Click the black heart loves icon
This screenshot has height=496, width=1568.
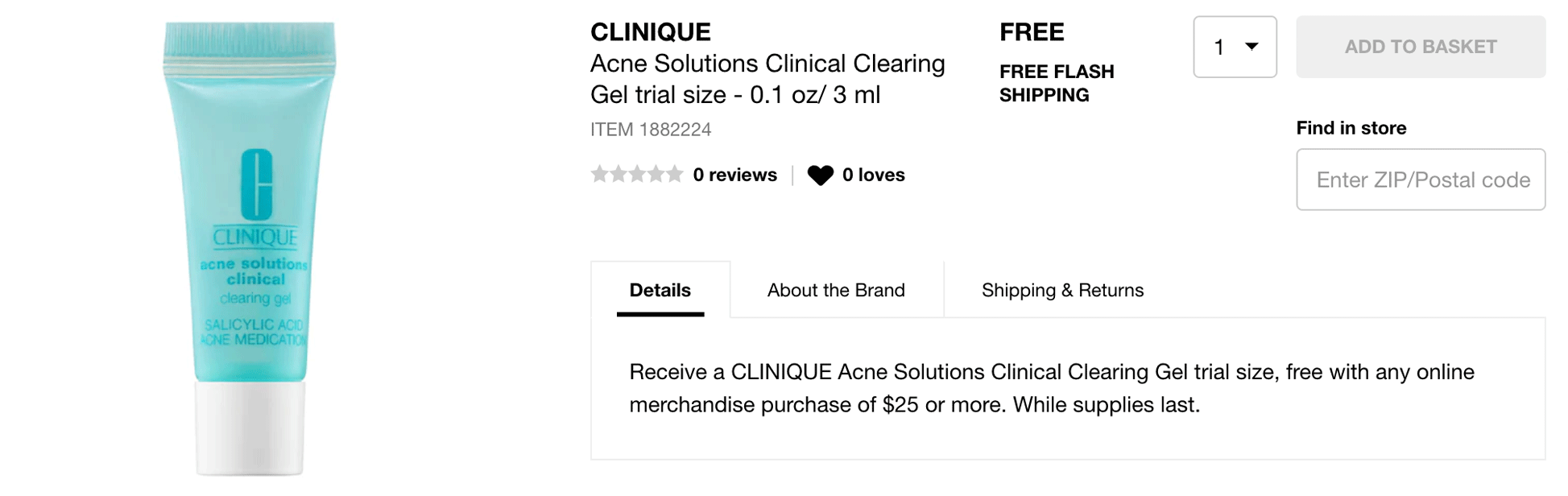(x=820, y=175)
